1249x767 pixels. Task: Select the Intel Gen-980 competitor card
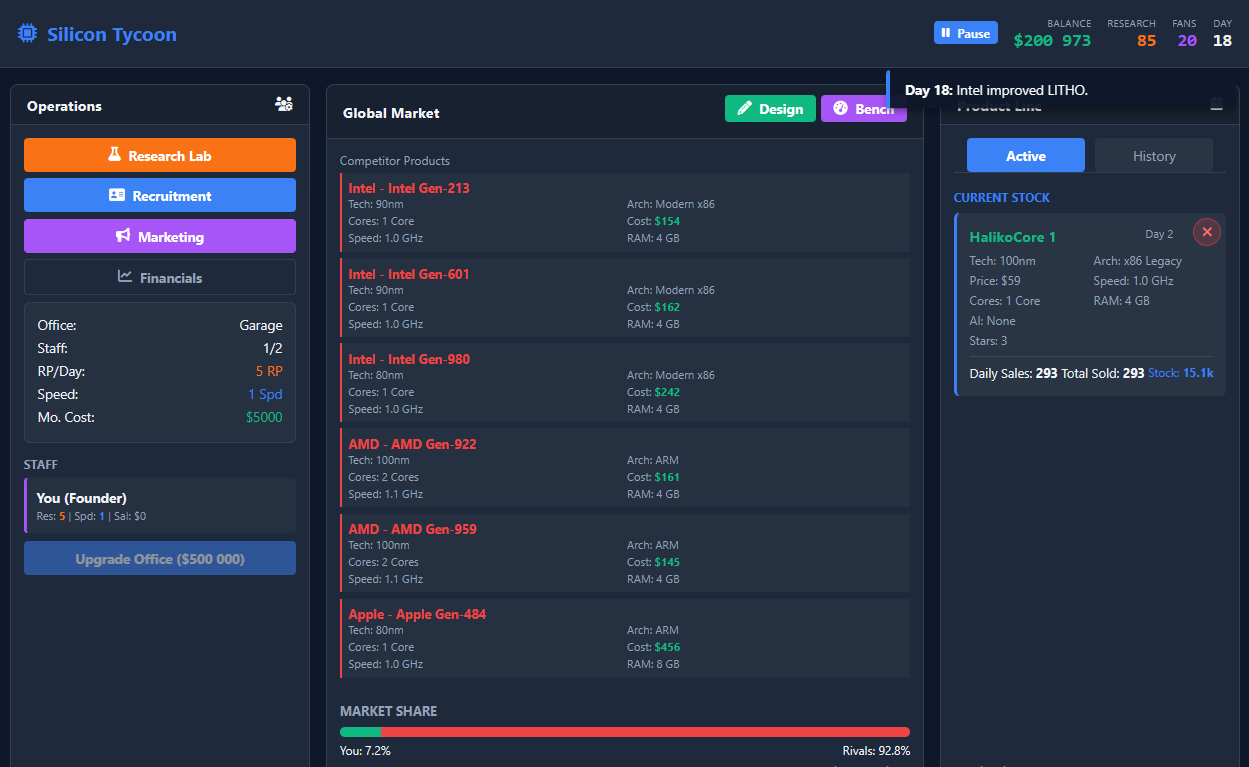(x=625, y=383)
